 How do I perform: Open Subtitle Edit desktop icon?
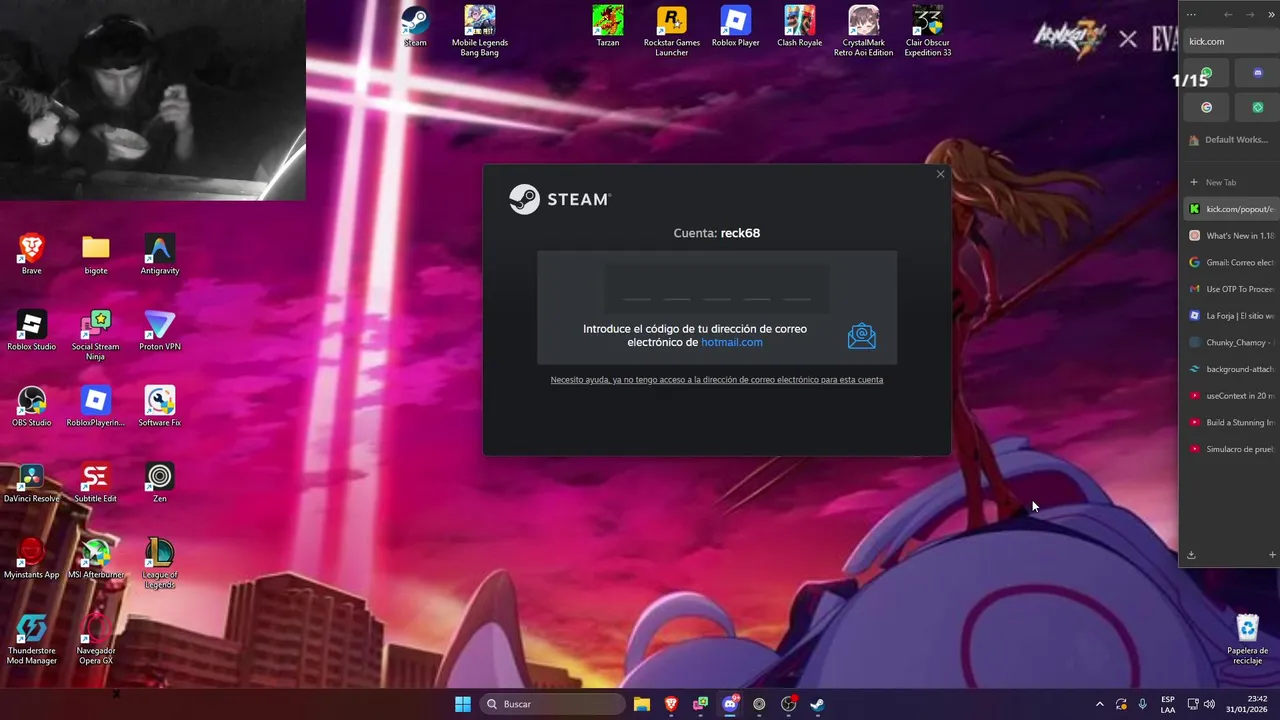[x=96, y=482]
